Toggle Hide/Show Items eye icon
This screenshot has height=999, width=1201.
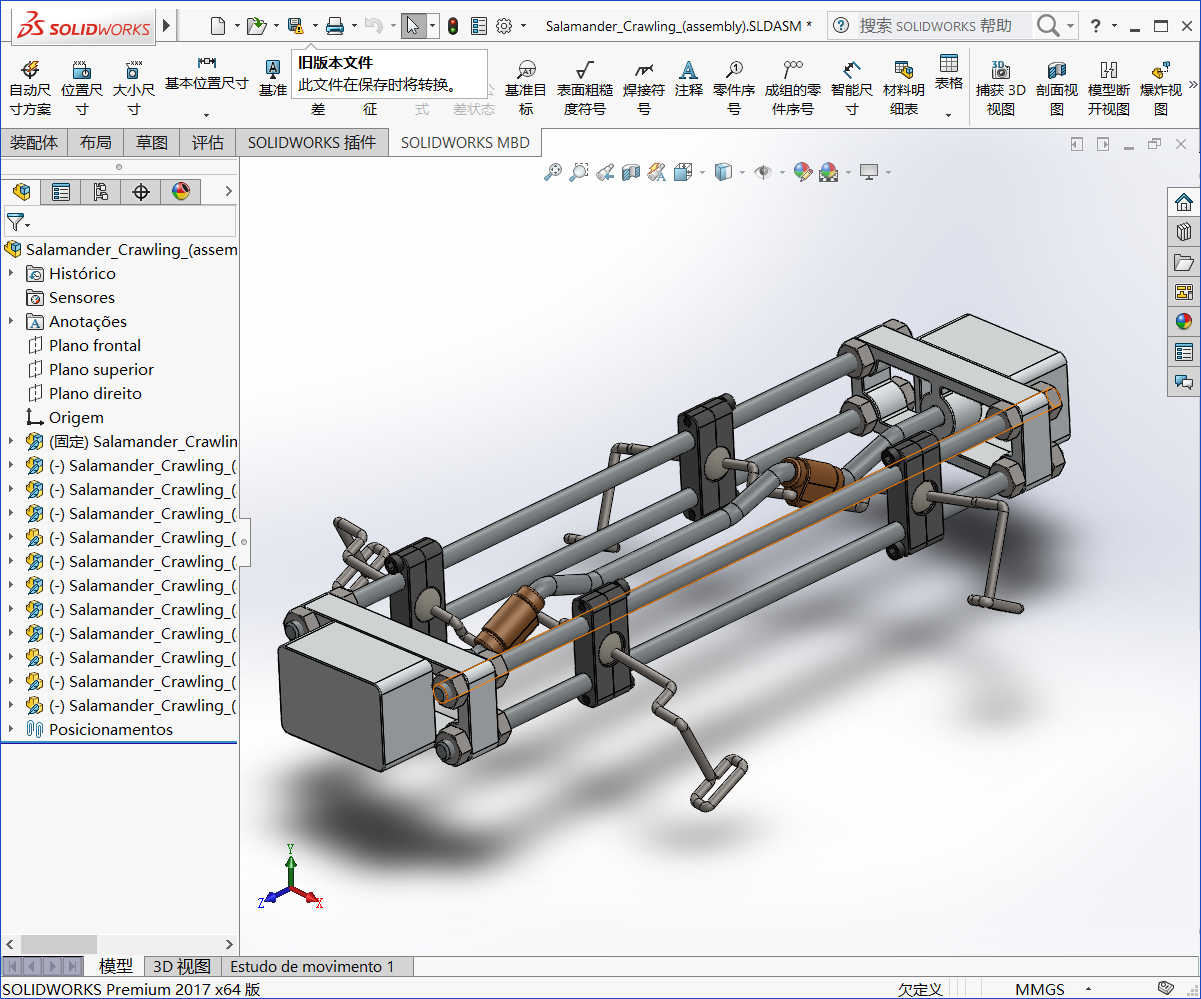(x=763, y=173)
